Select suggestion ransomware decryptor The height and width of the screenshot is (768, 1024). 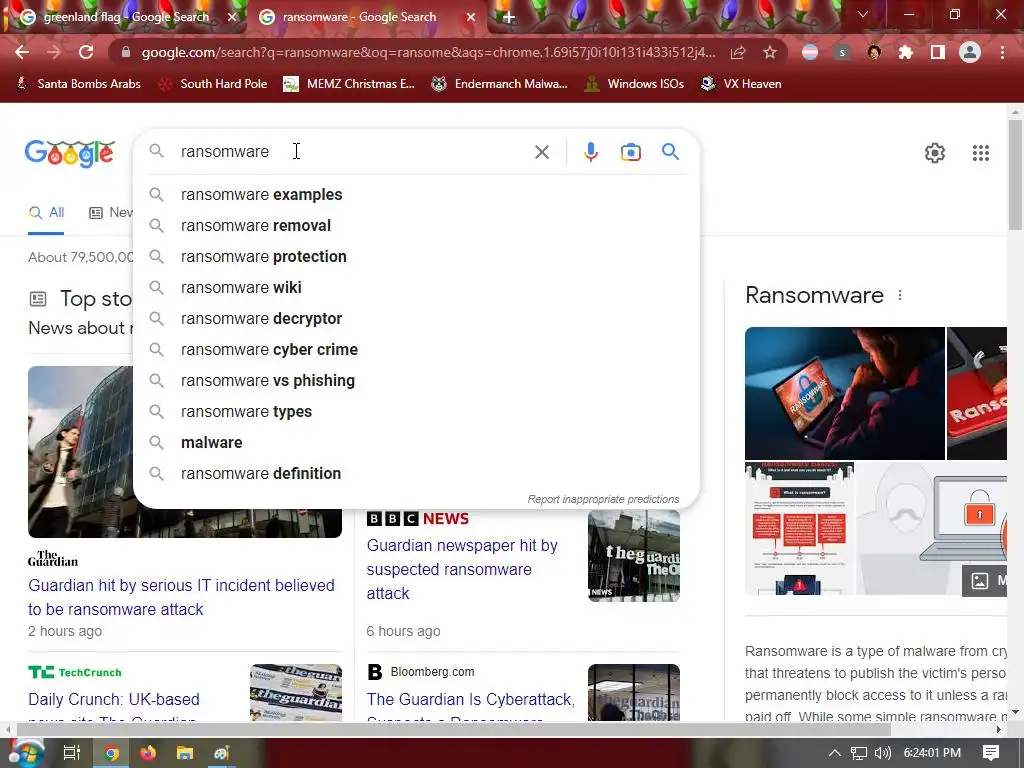click(x=416, y=319)
